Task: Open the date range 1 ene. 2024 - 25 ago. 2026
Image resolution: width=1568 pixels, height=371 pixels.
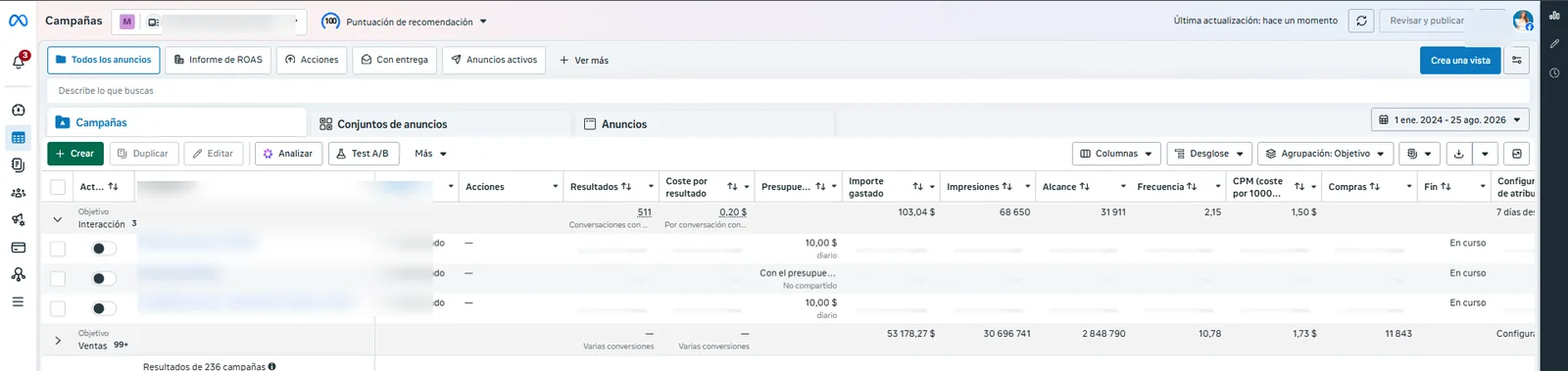Action: [x=1449, y=120]
